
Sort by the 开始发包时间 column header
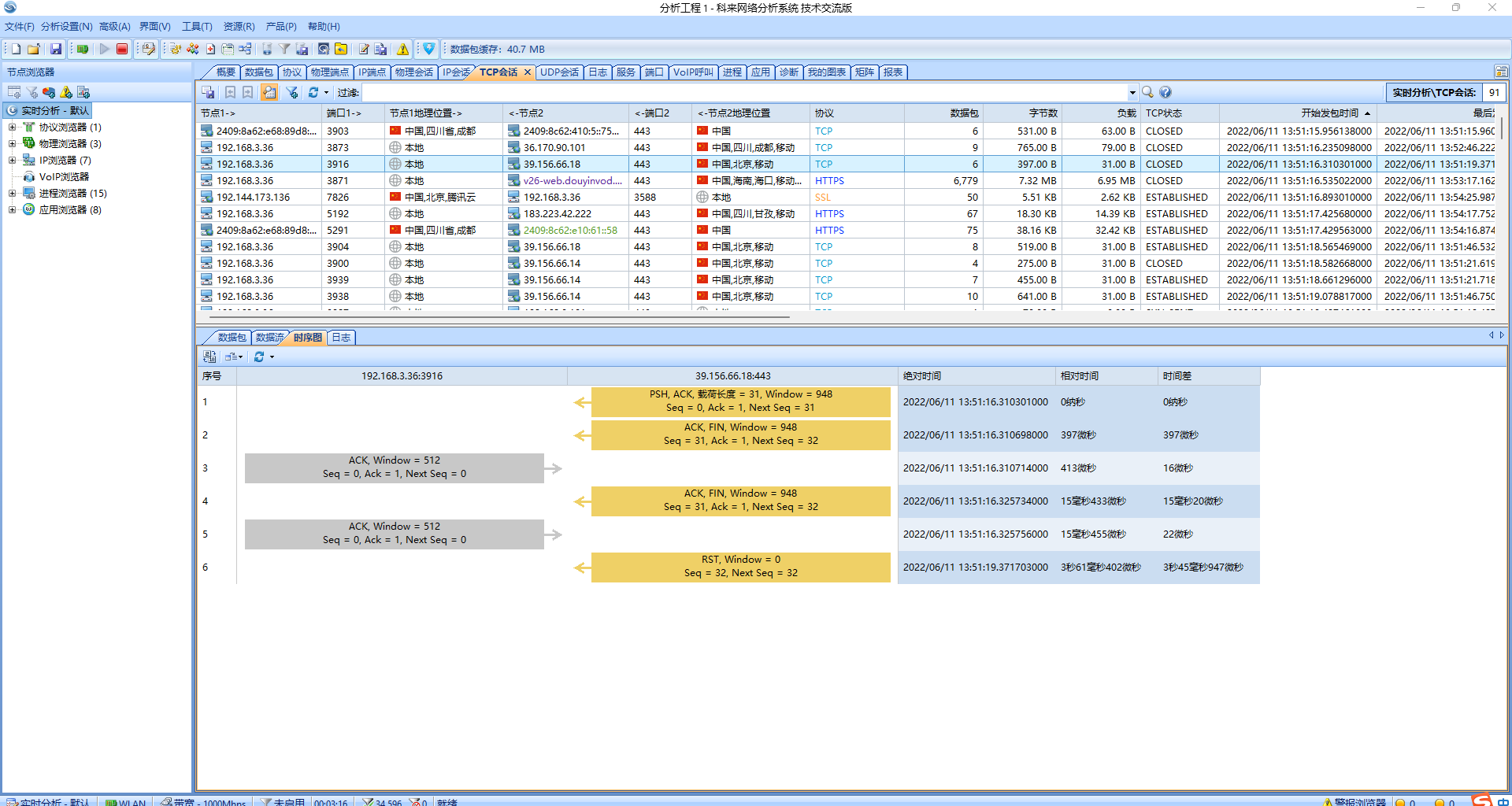[1298, 113]
